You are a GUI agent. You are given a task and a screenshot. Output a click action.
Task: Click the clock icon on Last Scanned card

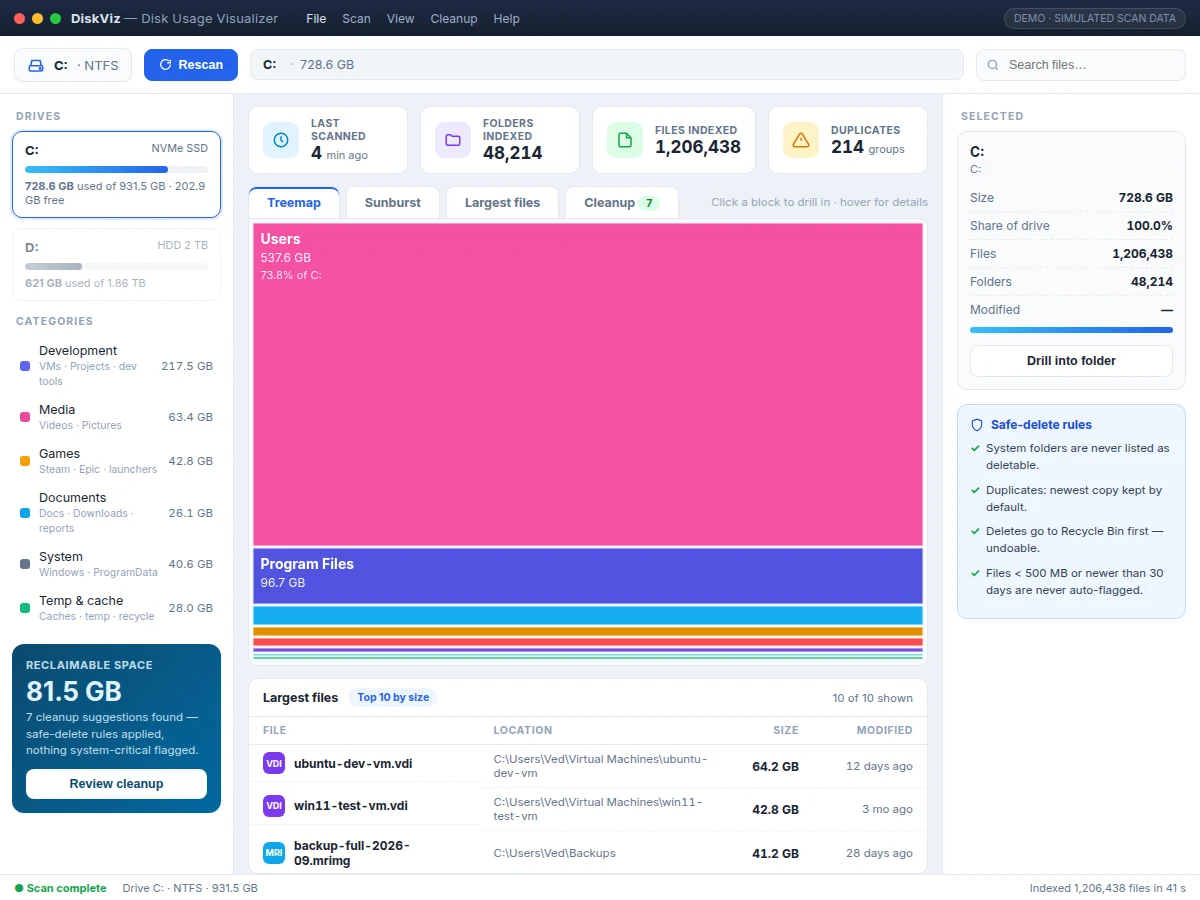[x=281, y=140]
